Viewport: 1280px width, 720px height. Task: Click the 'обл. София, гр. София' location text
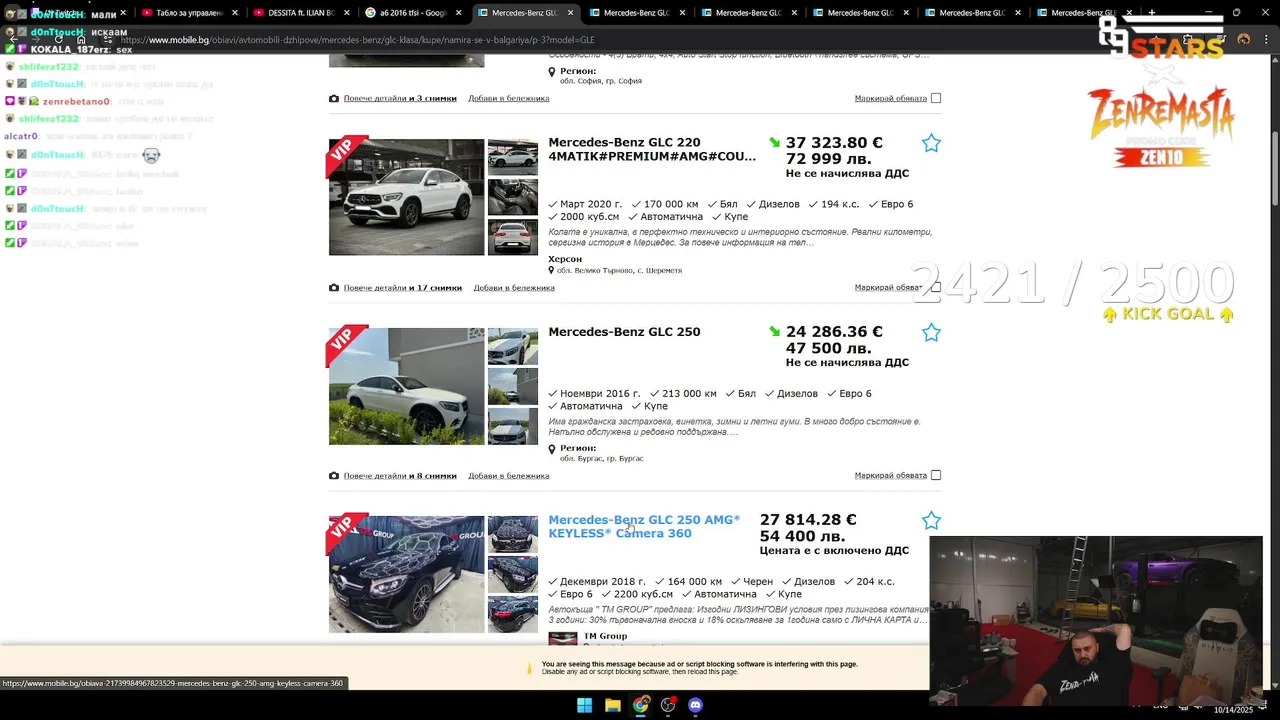(x=601, y=81)
